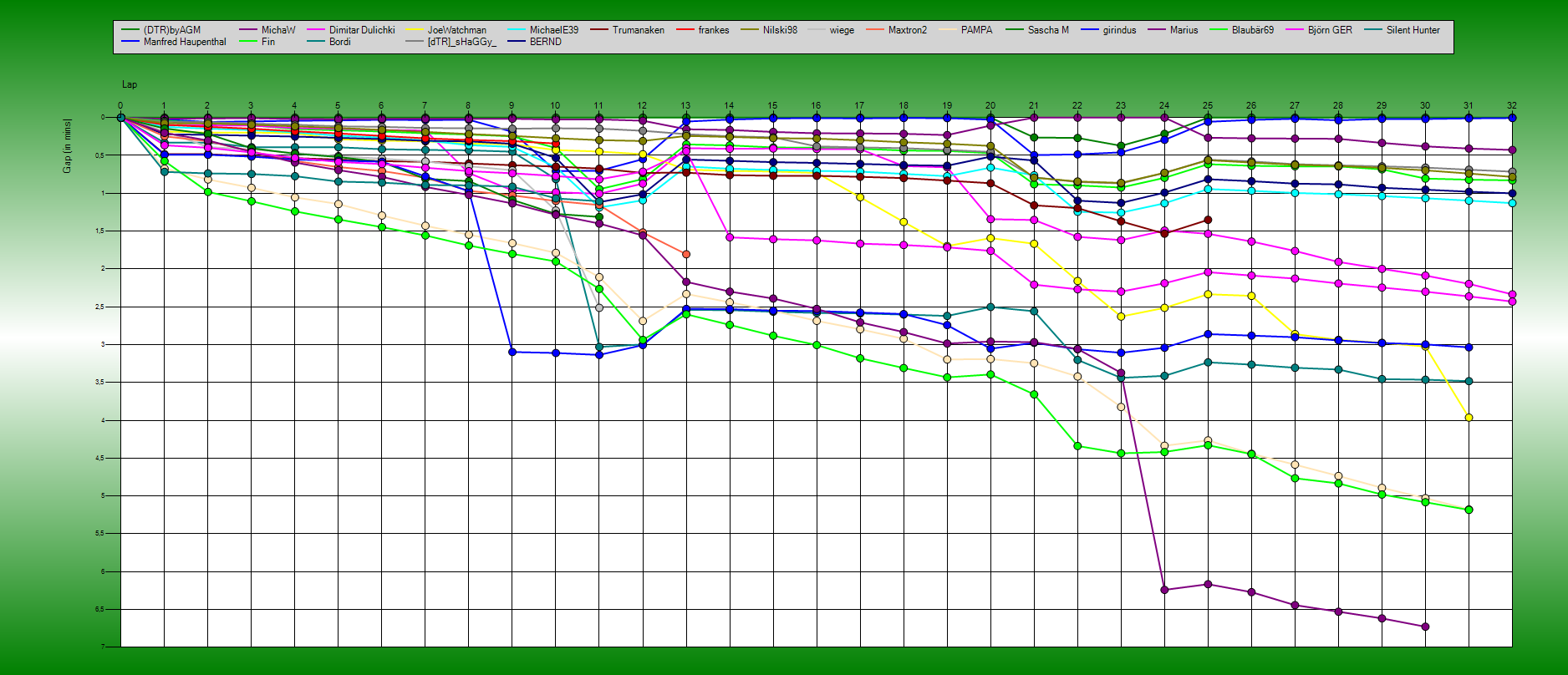Screen dimensions: 1568x675
Task: Click lap number 28 on the axis
Action: point(1338,106)
